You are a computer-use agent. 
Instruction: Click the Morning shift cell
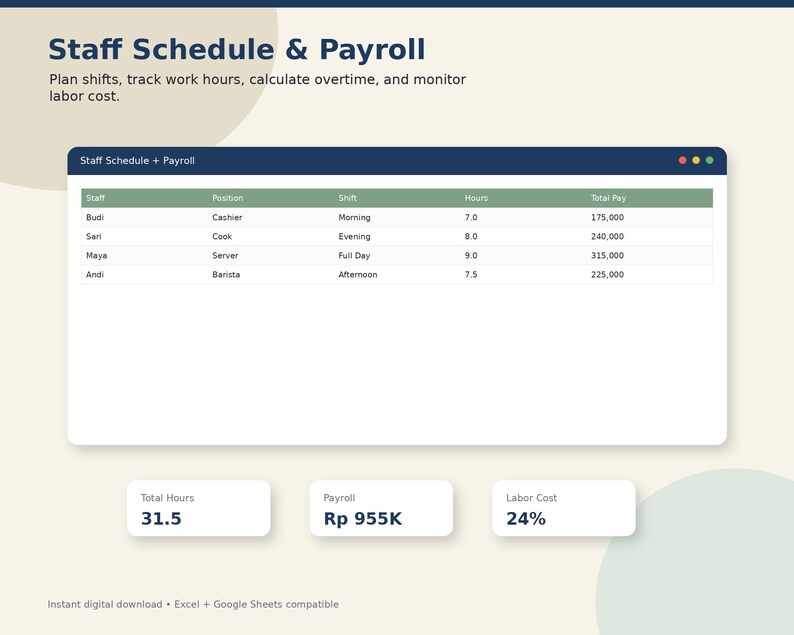(397, 217)
